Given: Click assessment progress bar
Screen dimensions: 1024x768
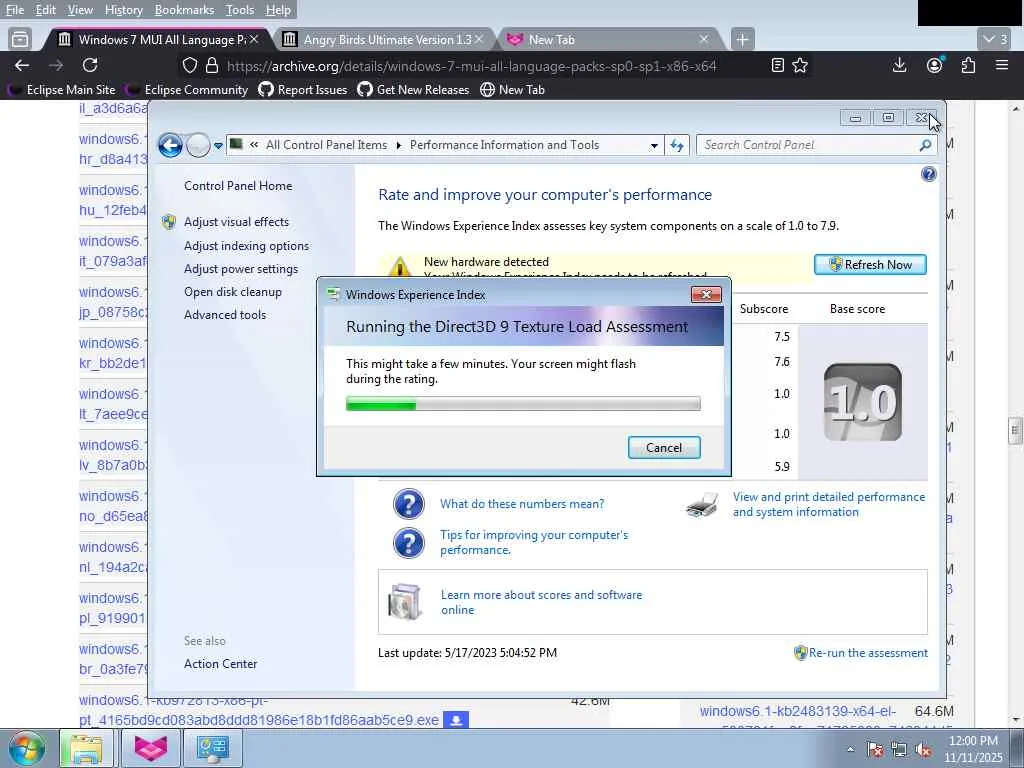Looking at the screenshot, I should 523,404.
